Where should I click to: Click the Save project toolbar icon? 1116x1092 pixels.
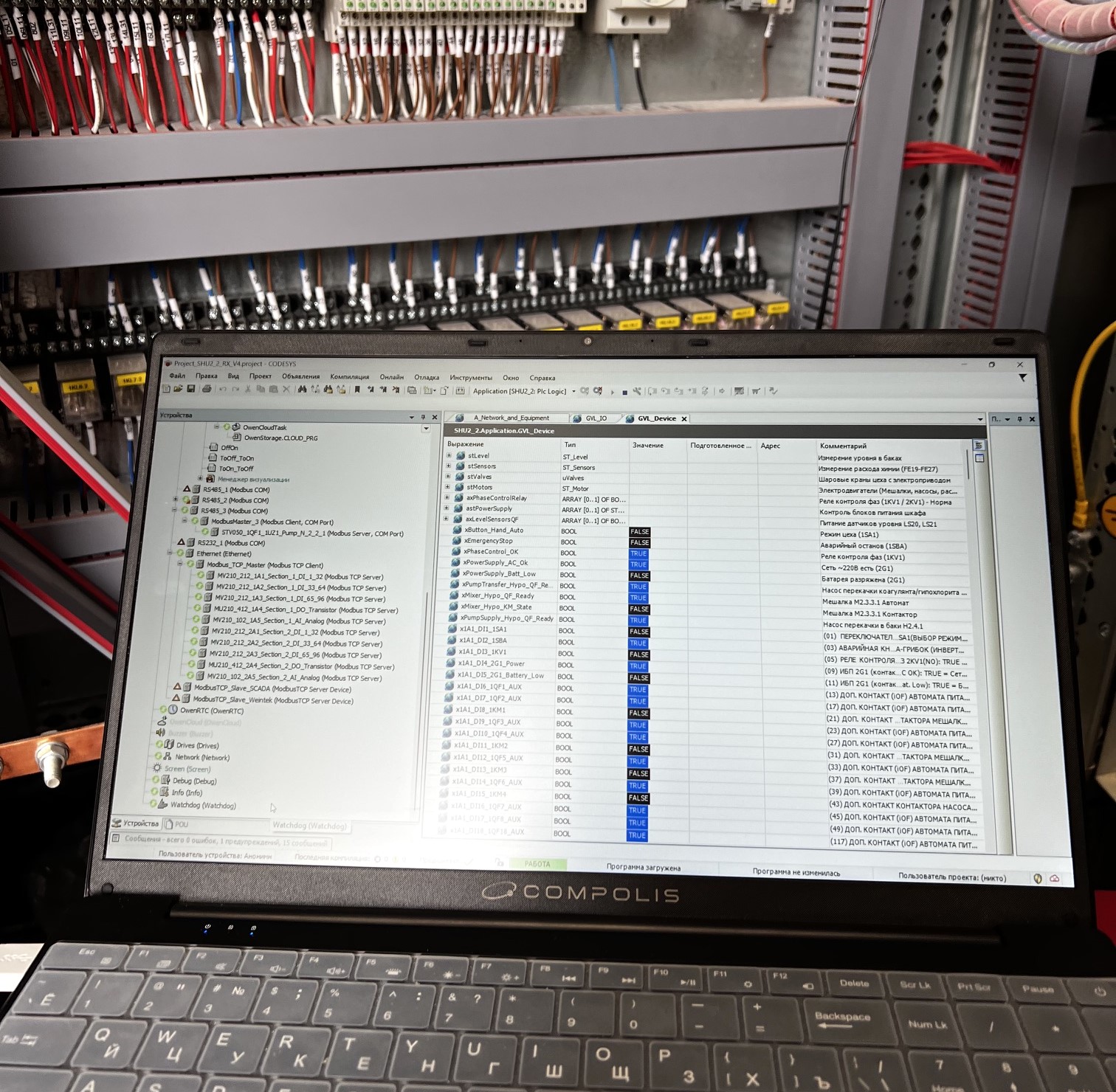click(190, 389)
